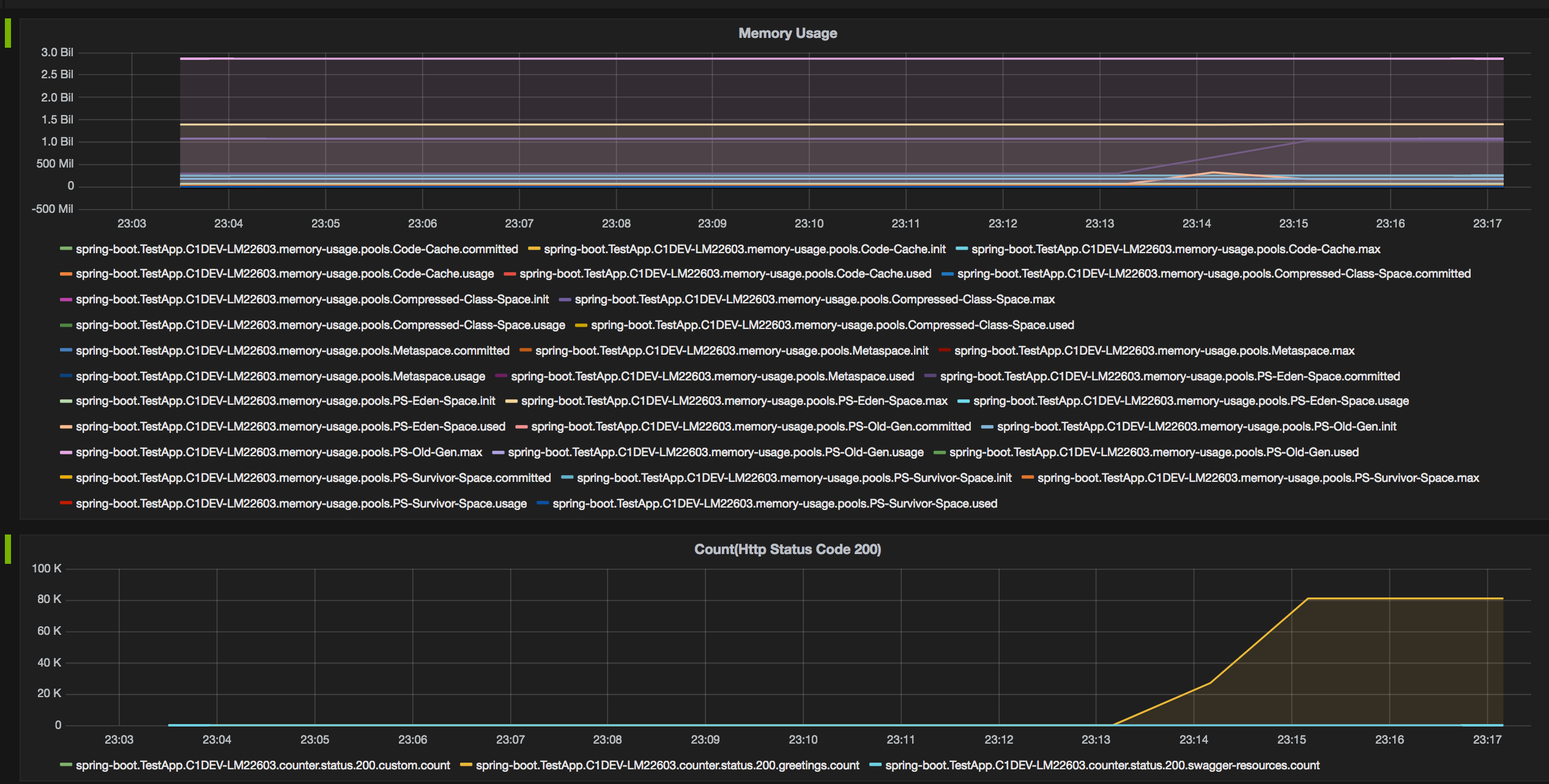Select the Metaspace.init legend label

pyautogui.click(x=732, y=351)
